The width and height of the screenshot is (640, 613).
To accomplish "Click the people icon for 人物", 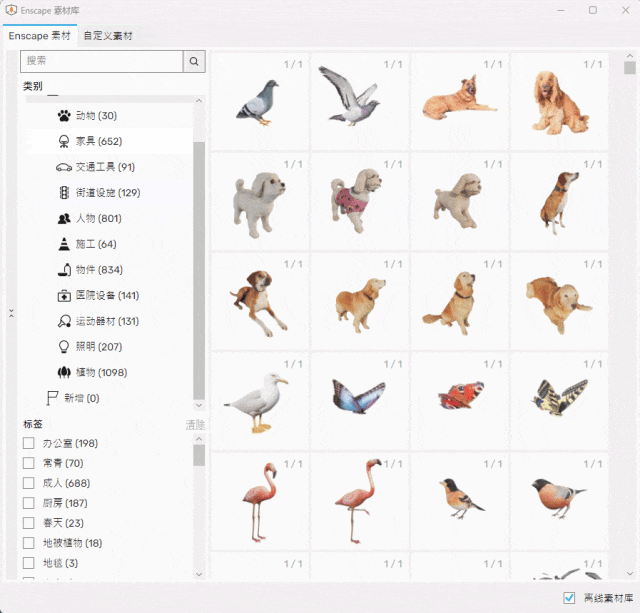I will (64, 219).
